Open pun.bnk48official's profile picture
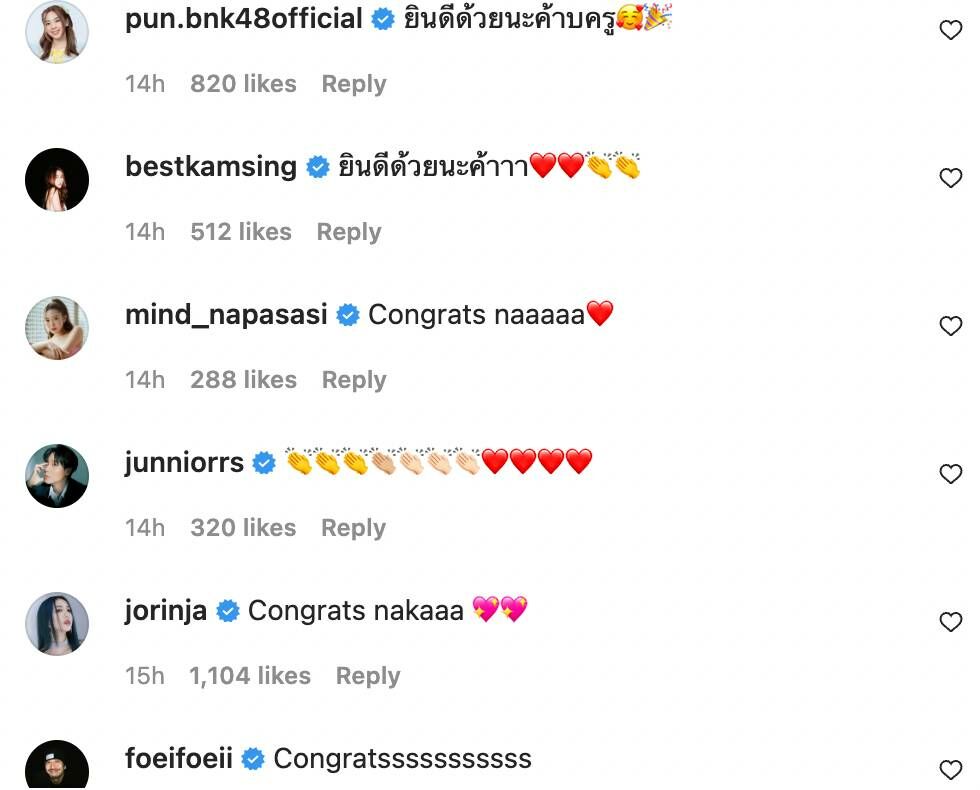 click(x=57, y=32)
